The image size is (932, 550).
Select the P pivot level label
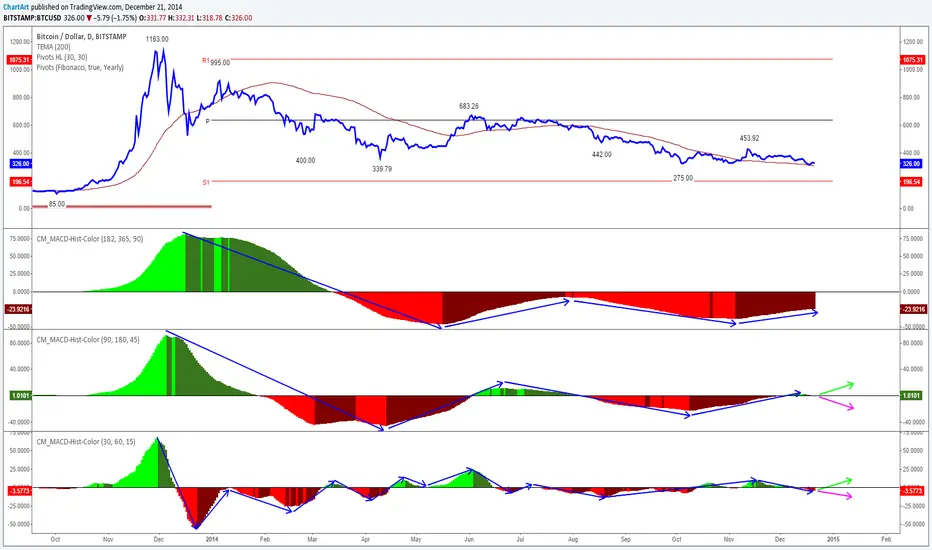(207, 121)
